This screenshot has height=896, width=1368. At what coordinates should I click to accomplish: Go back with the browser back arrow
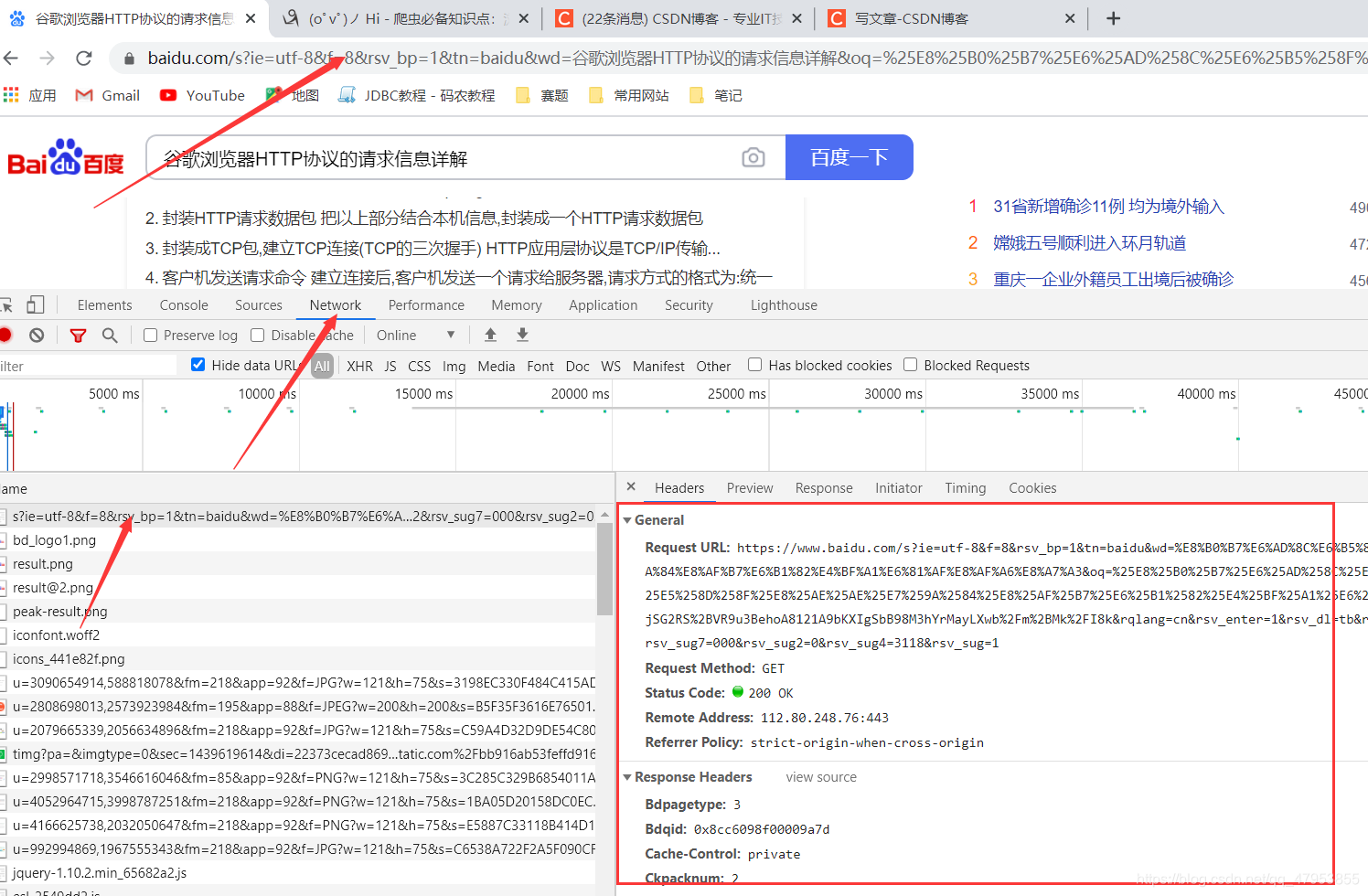[11, 59]
